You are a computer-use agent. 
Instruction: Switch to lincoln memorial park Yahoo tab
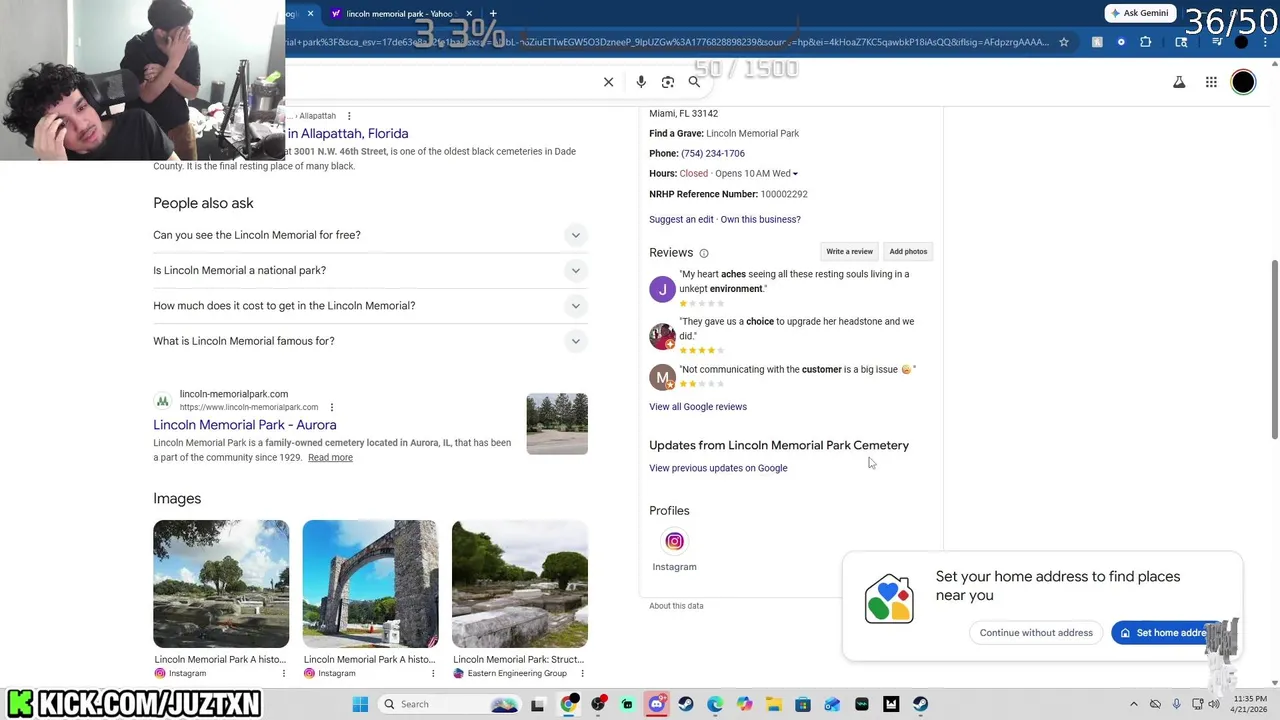tap(399, 14)
